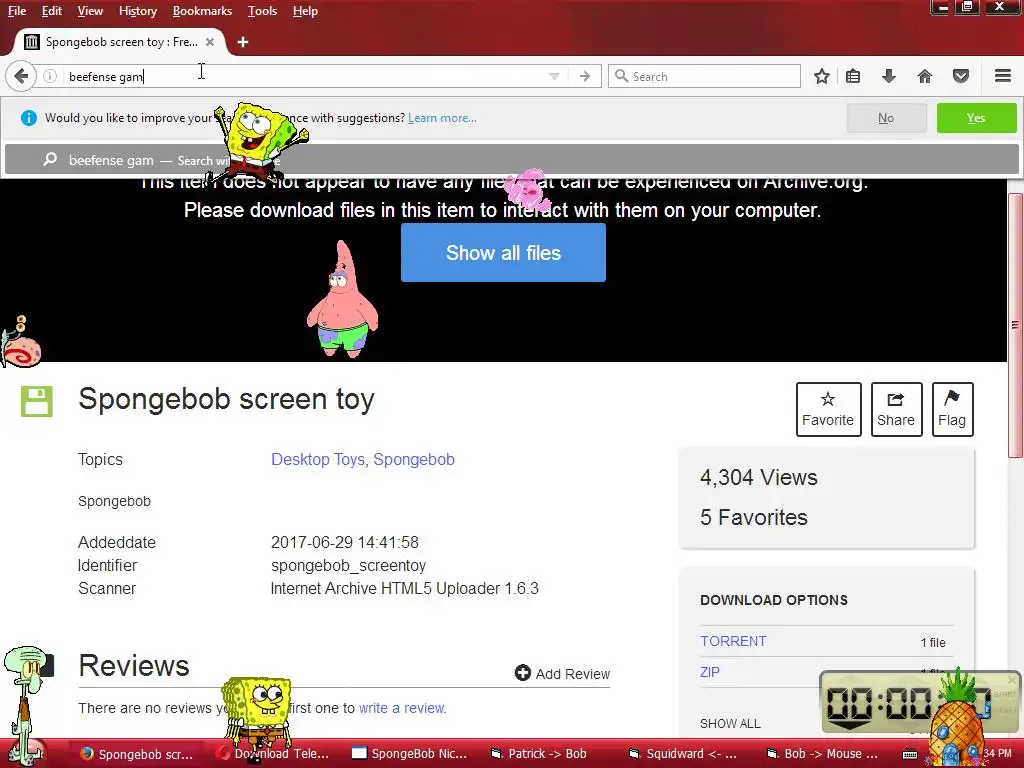Save page to Pocket icon

coord(961,76)
